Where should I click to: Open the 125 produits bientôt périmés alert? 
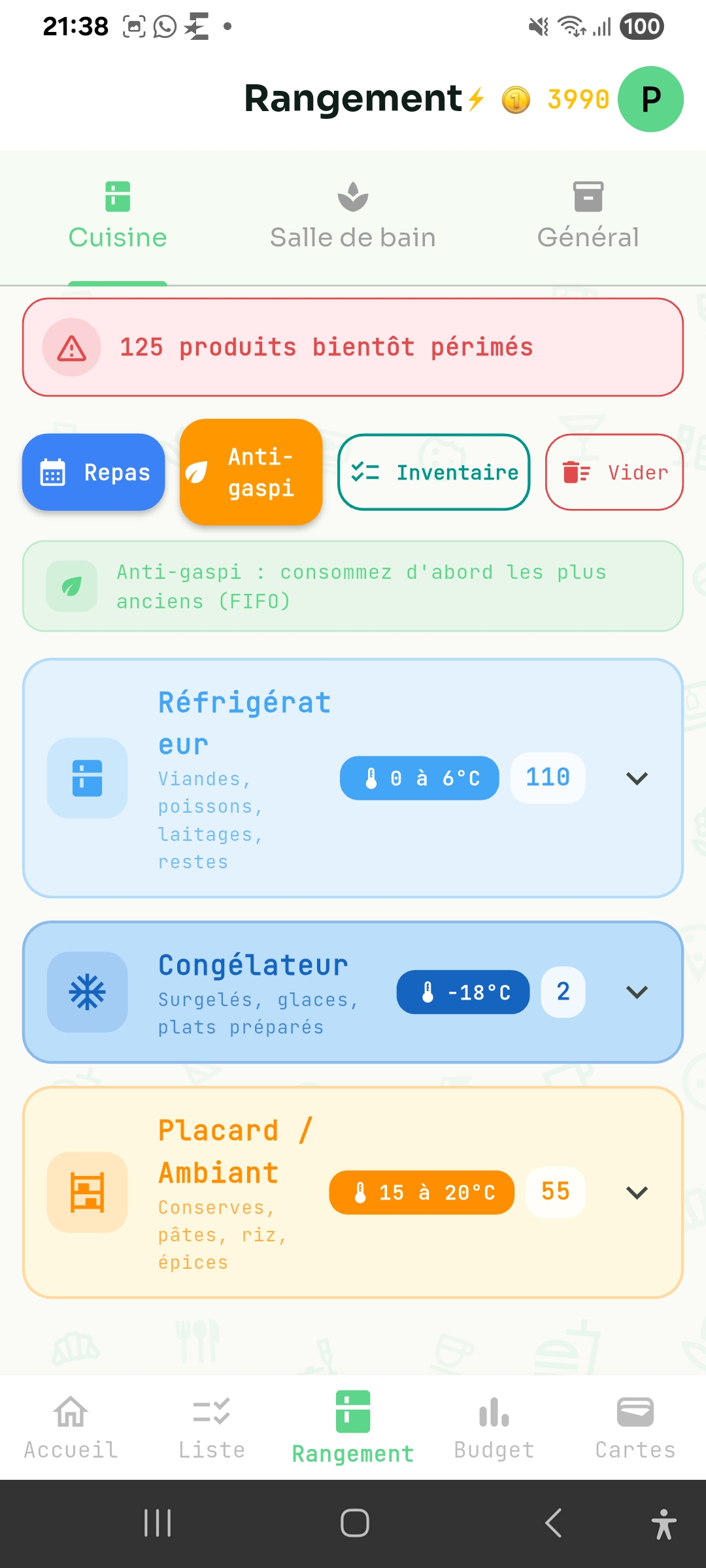(x=353, y=348)
